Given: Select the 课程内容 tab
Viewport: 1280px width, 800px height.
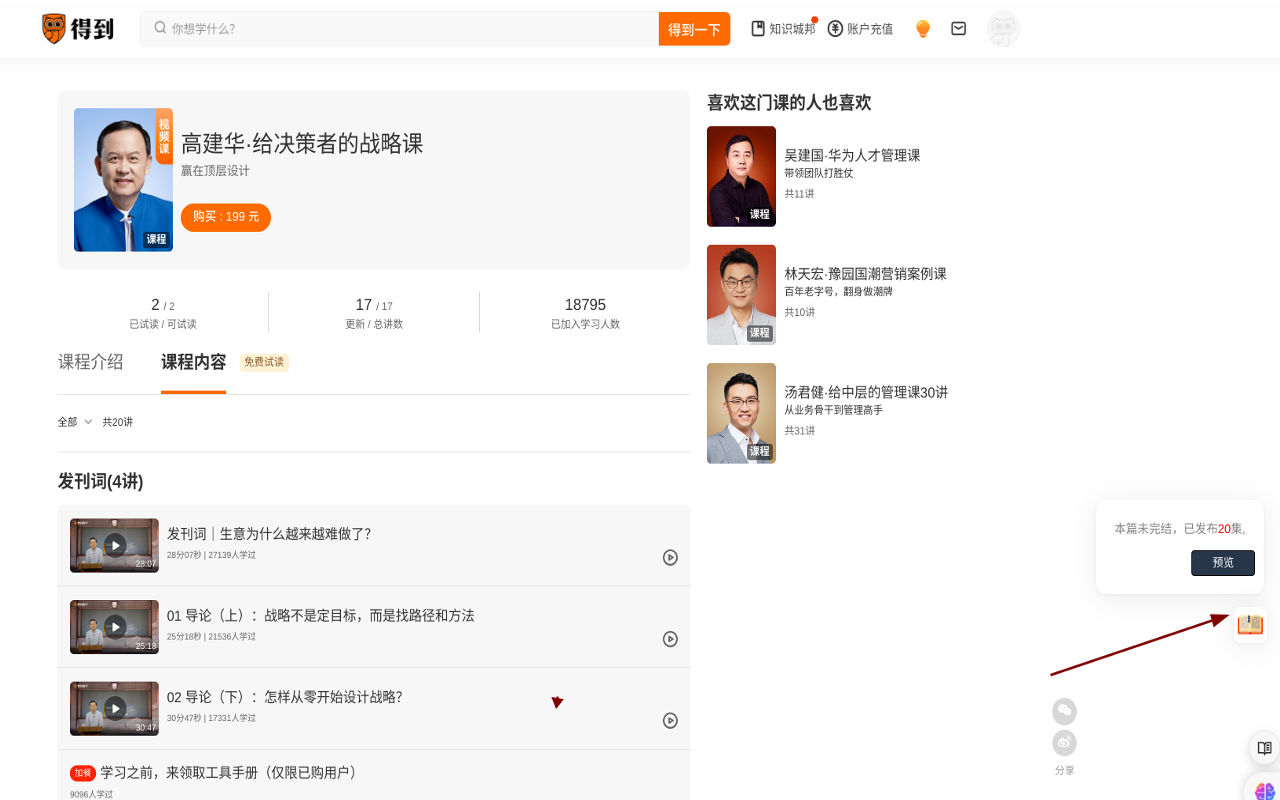Looking at the screenshot, I should coord(194,362).
